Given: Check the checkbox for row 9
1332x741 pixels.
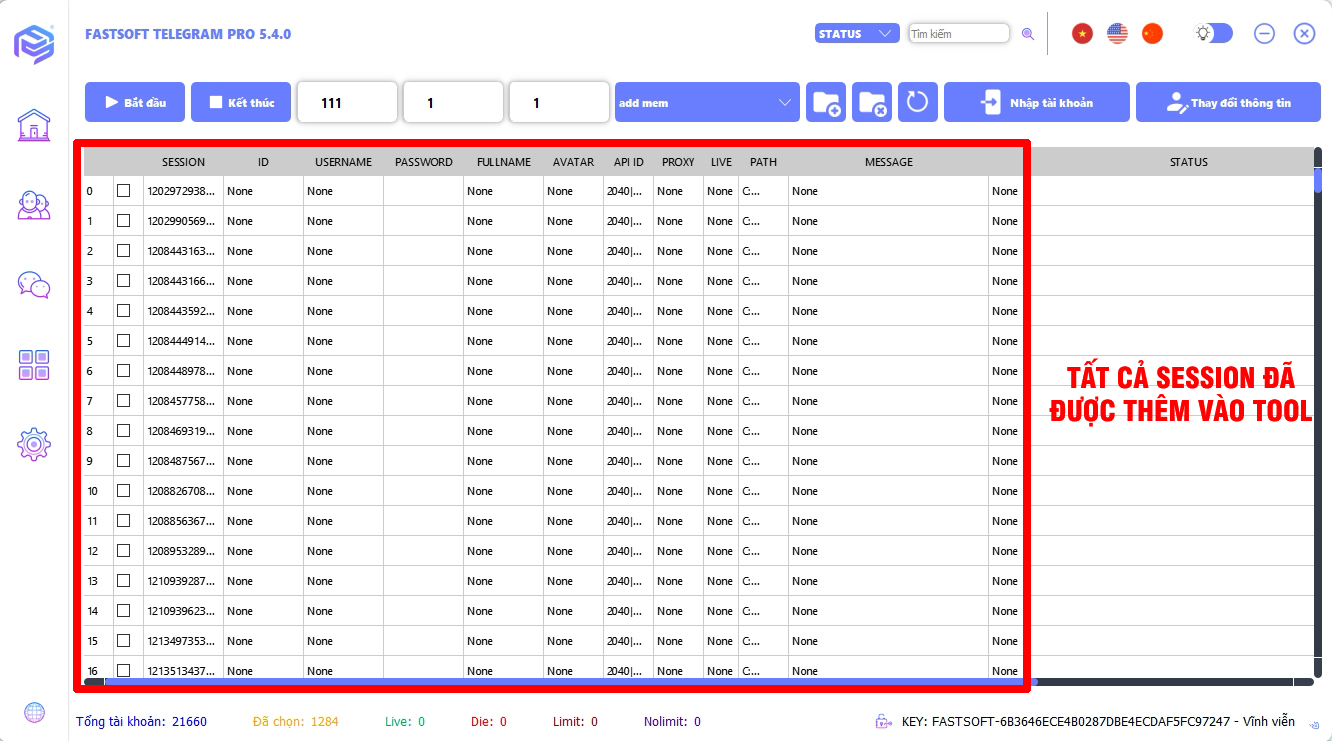Looking at the screenshot, I should [123, 460].
